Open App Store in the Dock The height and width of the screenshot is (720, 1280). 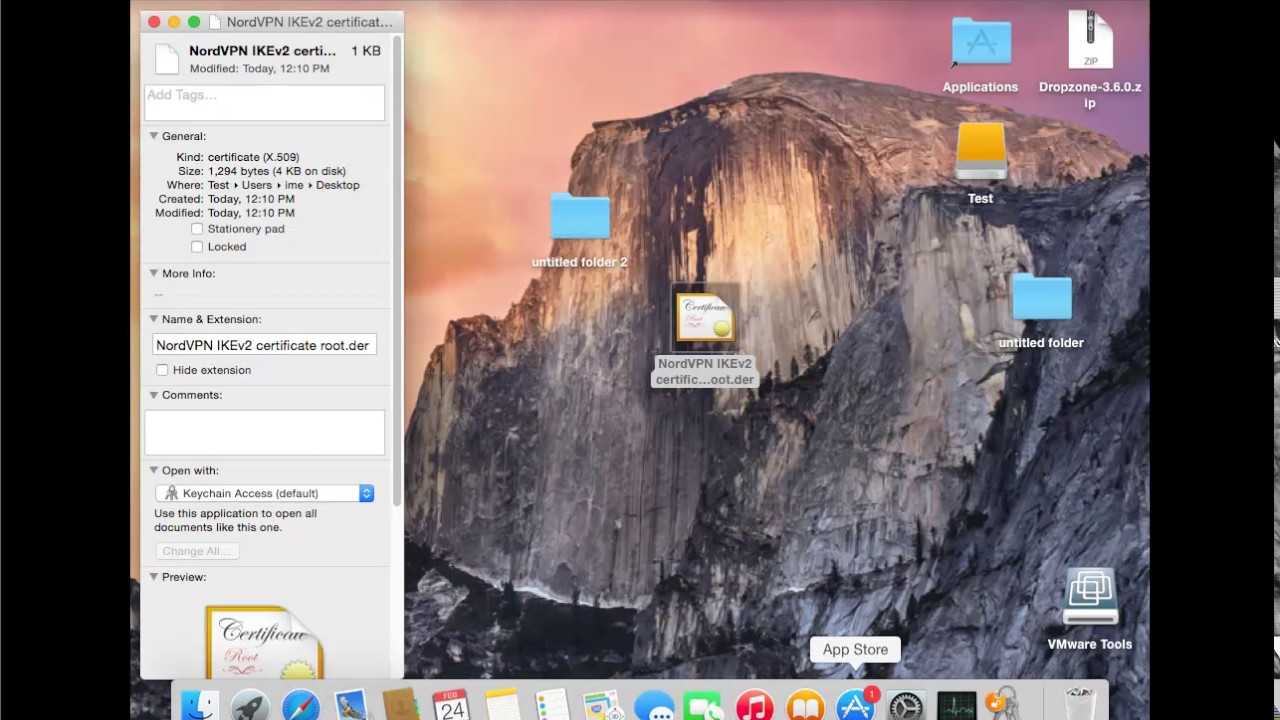(855, 704)
